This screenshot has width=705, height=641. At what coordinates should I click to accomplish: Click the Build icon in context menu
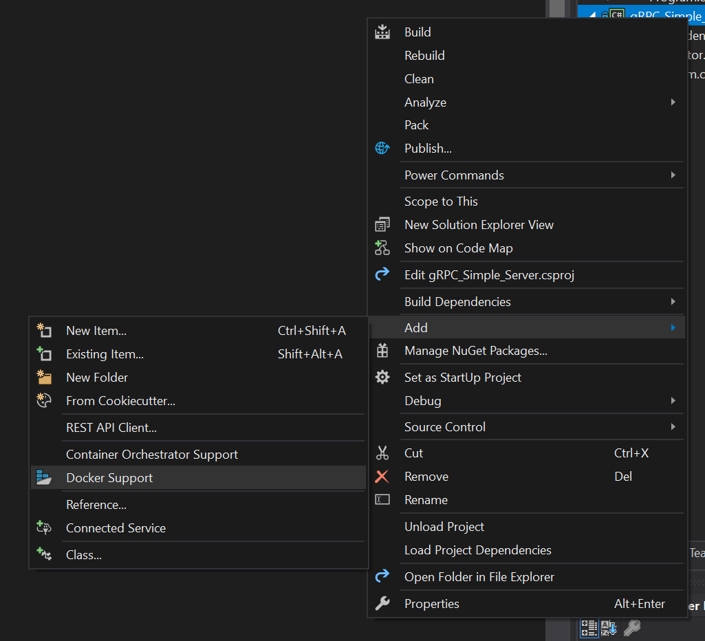click(x=382, y=32)
